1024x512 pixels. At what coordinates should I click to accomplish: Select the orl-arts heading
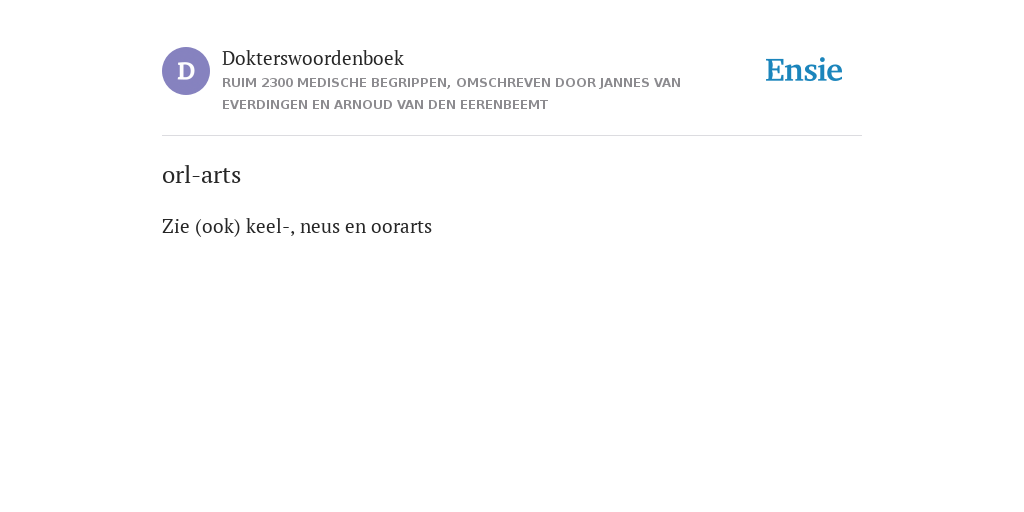click(x=201, y=175)
